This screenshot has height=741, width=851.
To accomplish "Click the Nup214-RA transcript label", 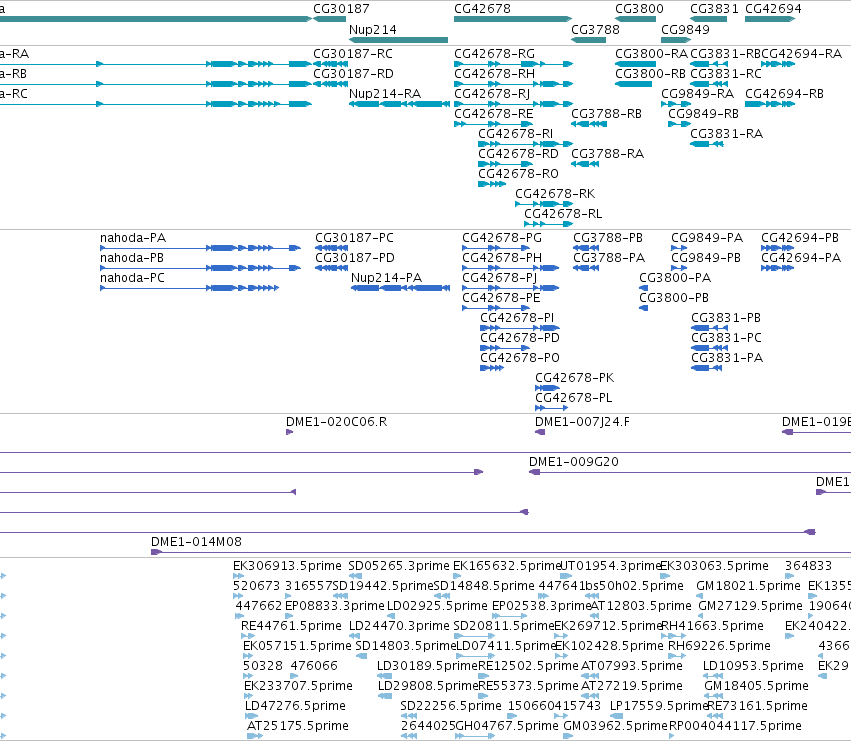I will (384, 93).
